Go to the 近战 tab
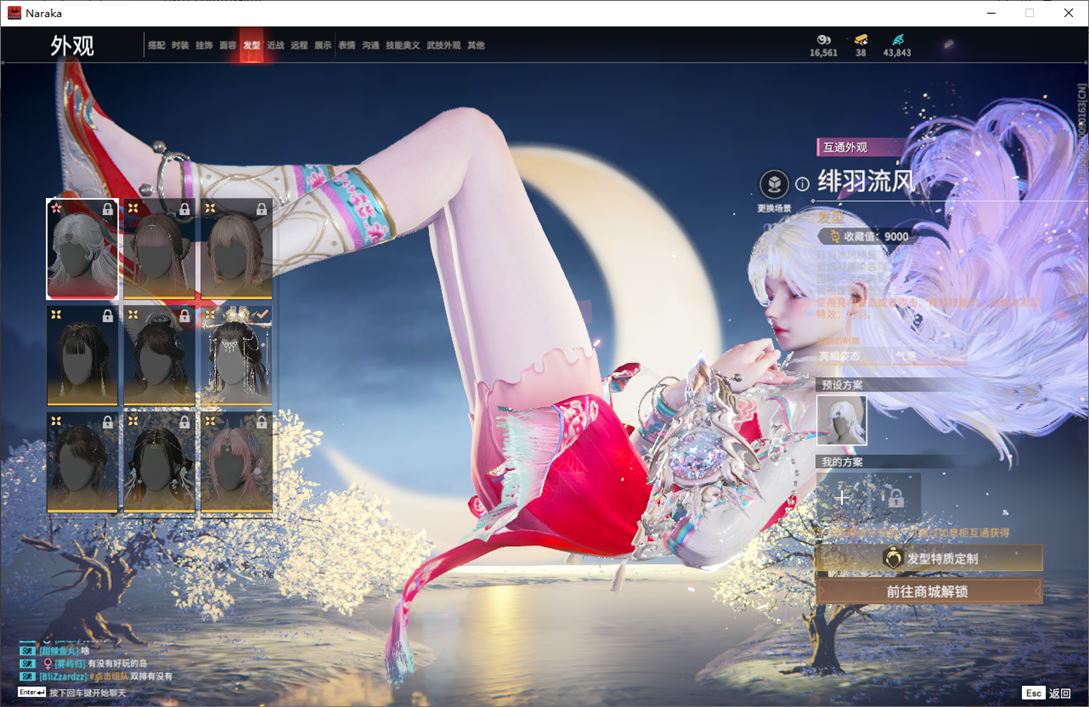 click(276, 45)
